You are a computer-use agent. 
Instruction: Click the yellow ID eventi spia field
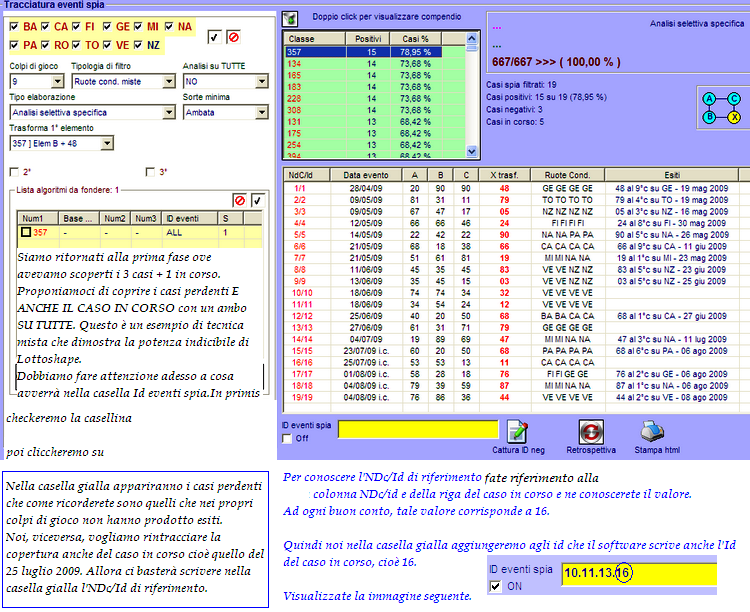418,429
